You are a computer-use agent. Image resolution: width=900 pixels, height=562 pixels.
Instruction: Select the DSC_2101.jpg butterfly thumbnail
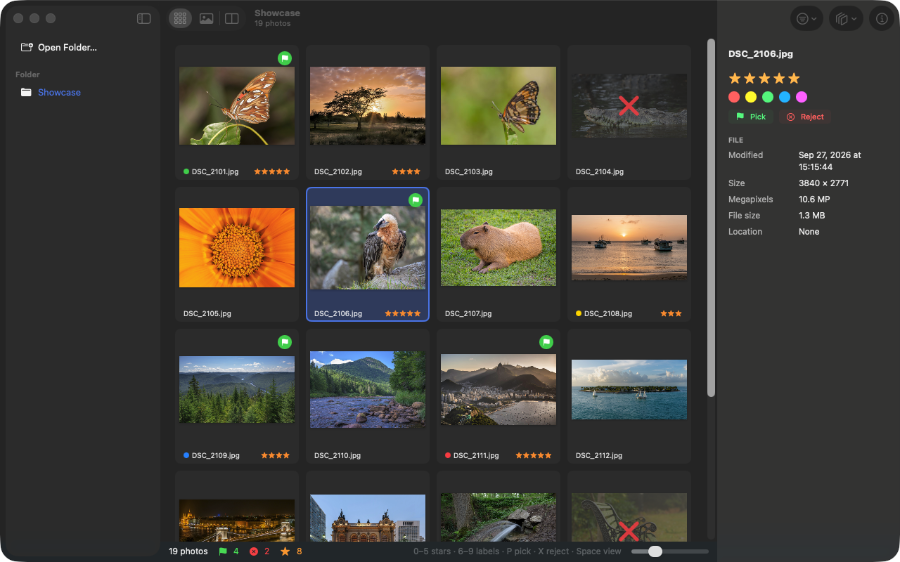[237, 106]
